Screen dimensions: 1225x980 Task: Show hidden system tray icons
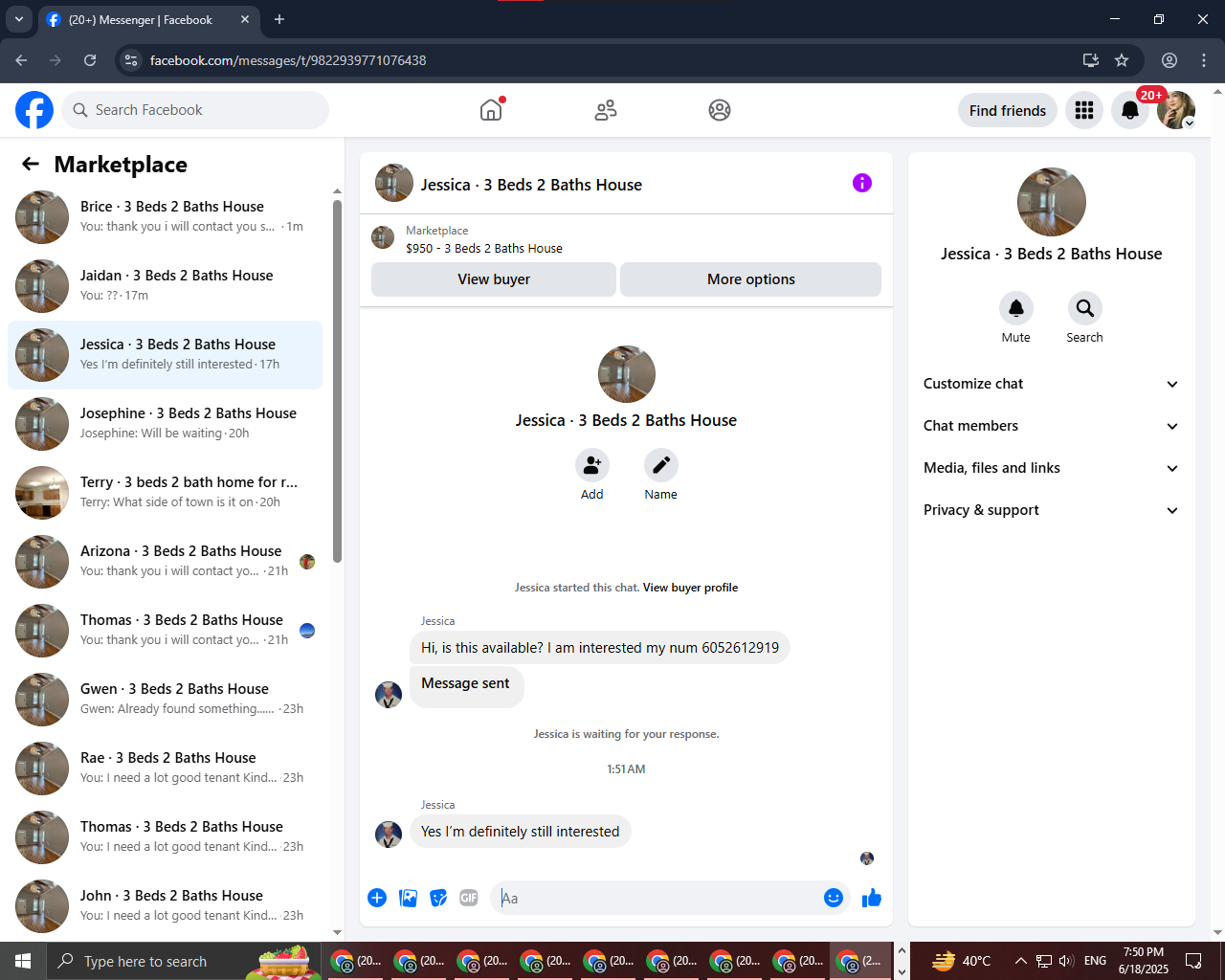click(1020, 961)
